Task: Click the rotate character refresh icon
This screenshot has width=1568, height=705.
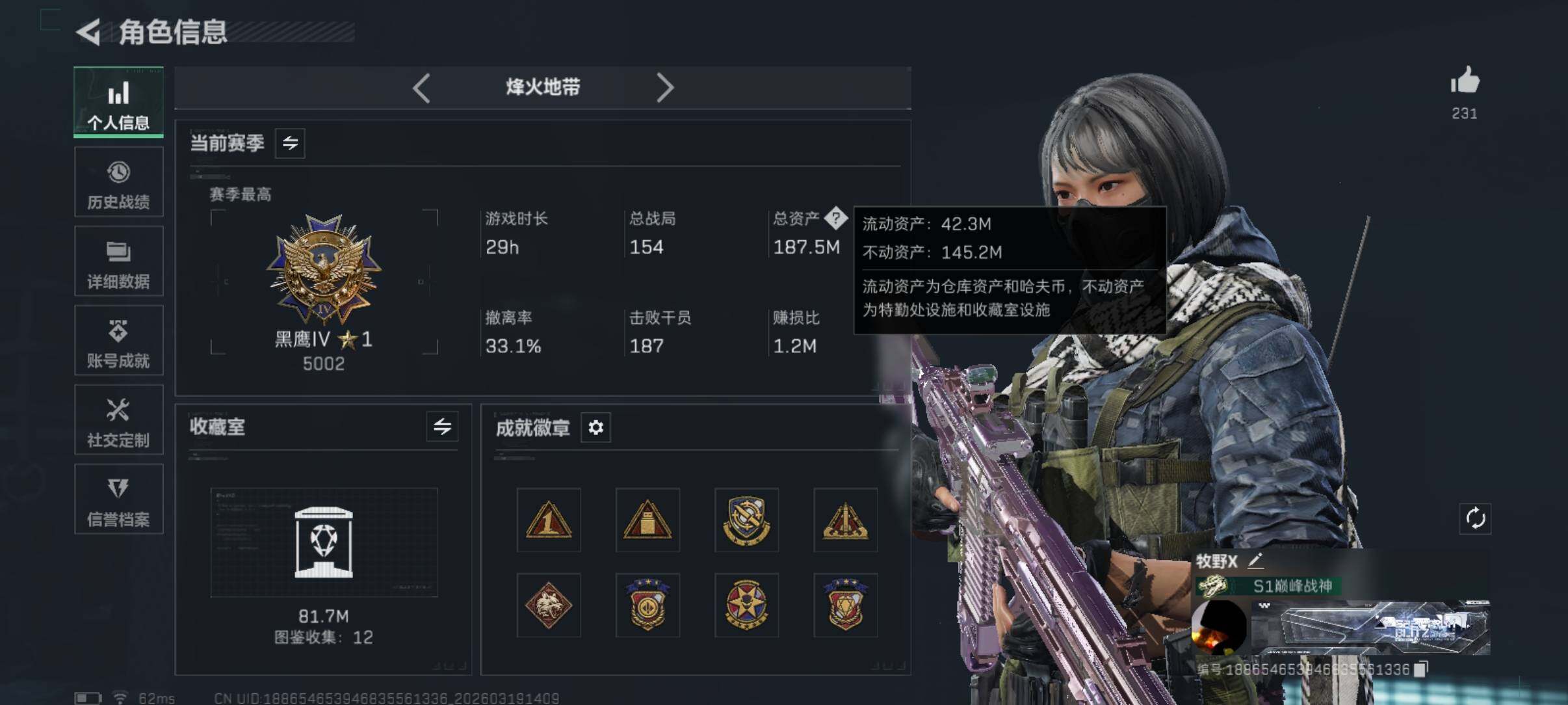Action: click(x=1475, y=518)
